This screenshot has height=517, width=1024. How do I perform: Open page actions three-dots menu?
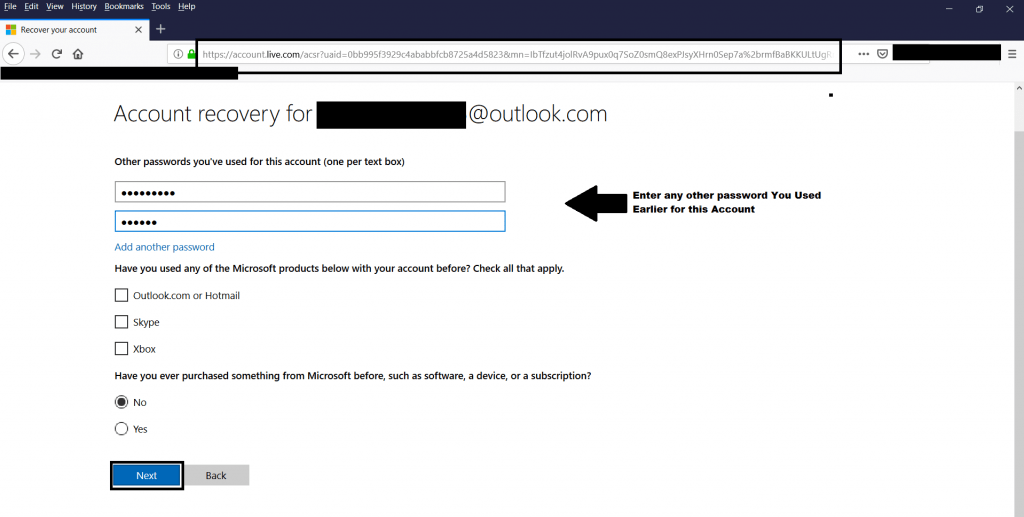(863, 54)
